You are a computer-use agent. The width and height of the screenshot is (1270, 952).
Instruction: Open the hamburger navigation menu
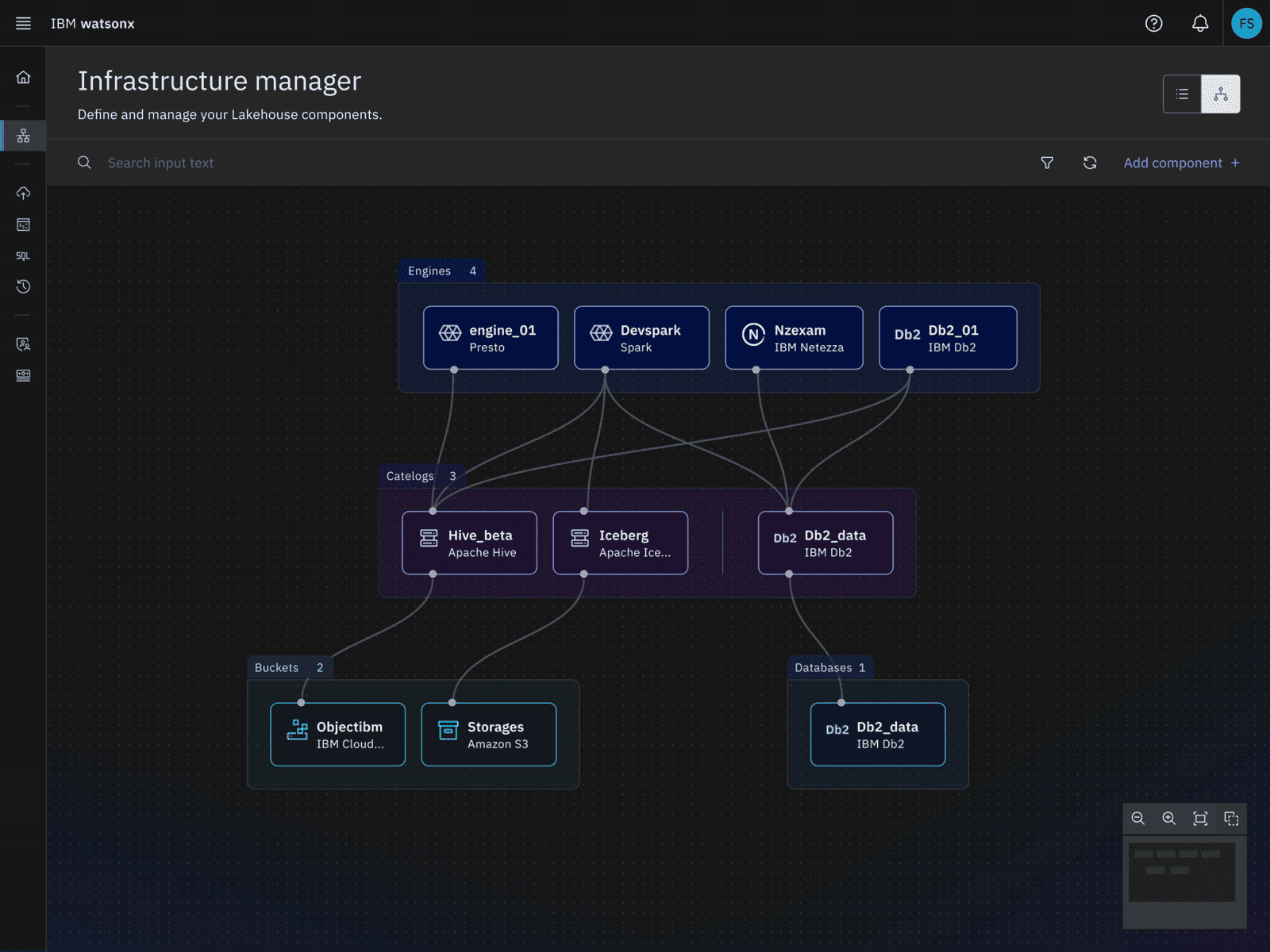click(x=23, y=23)
